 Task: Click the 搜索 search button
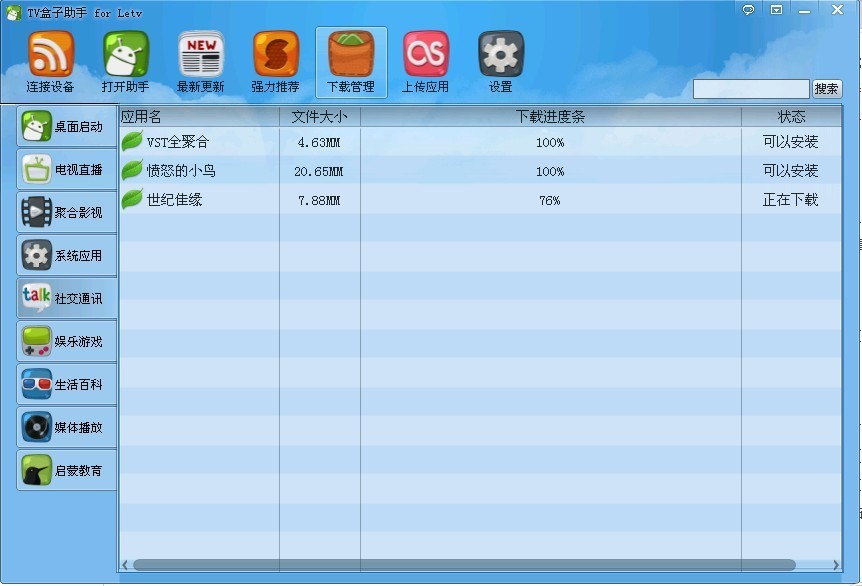coord(827,89)
